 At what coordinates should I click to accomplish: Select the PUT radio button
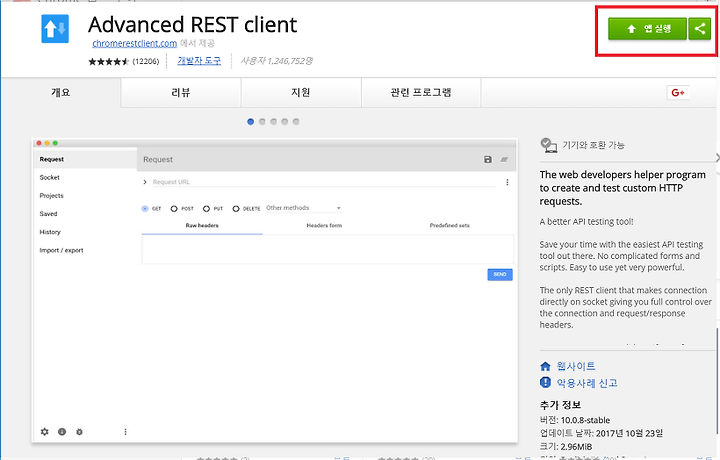pyautogui.click(x=207, y=208)
